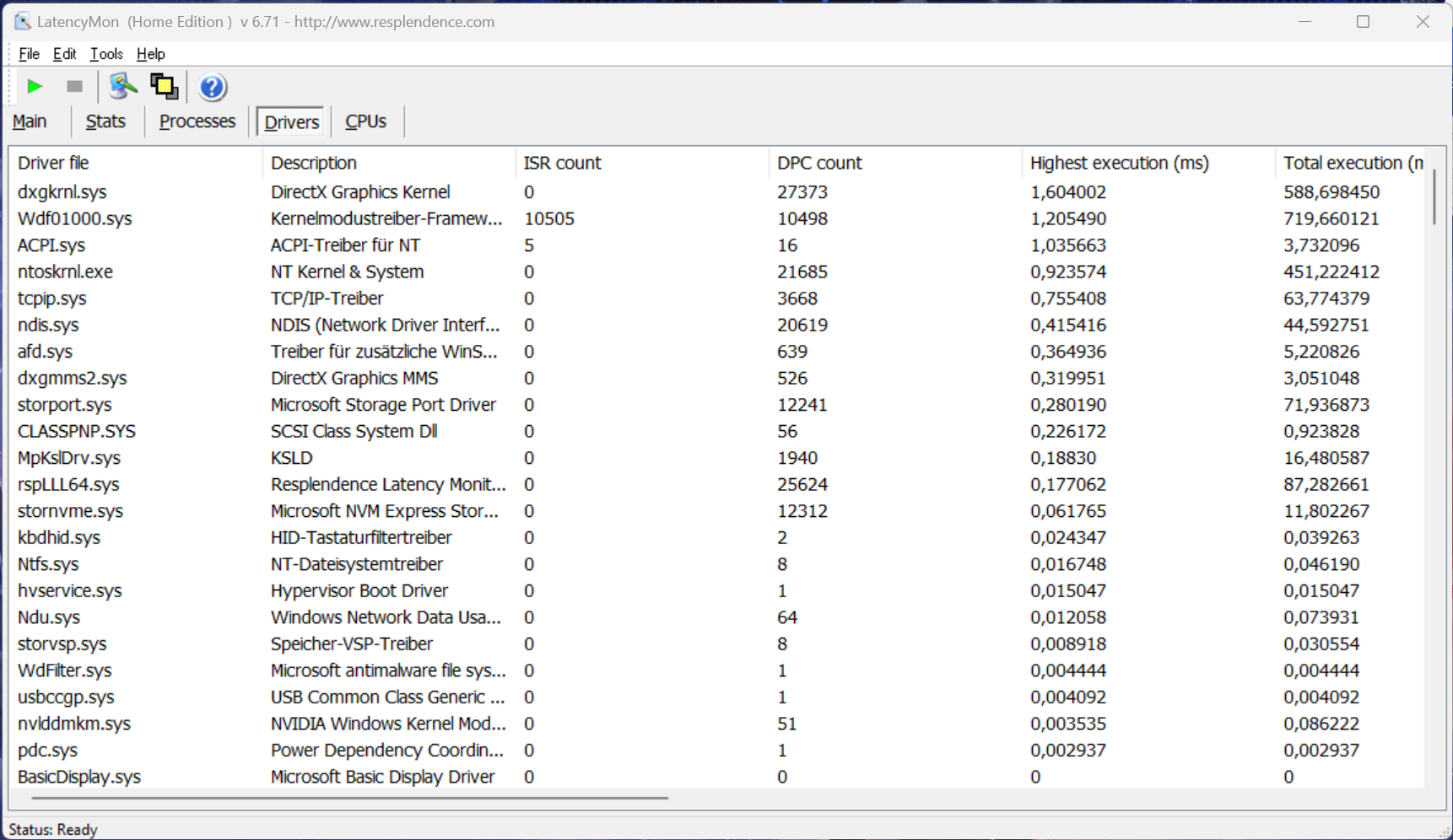Sort by the DPC count column header
The height and width of the screenshot is (840, 1453).
[x=895, y=163]
